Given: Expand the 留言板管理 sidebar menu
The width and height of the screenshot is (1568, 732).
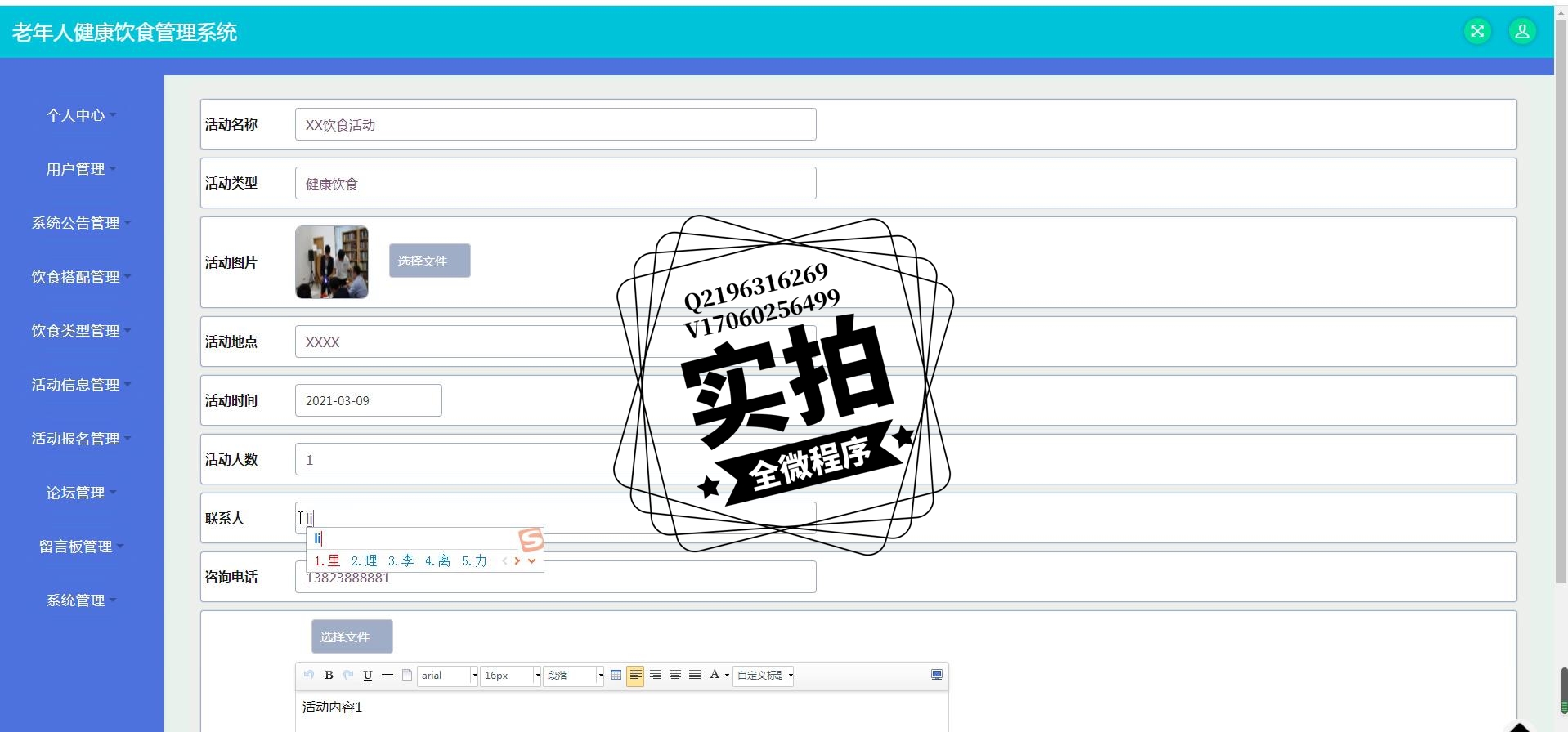Looking at the screenshot, I should [81, 547].
